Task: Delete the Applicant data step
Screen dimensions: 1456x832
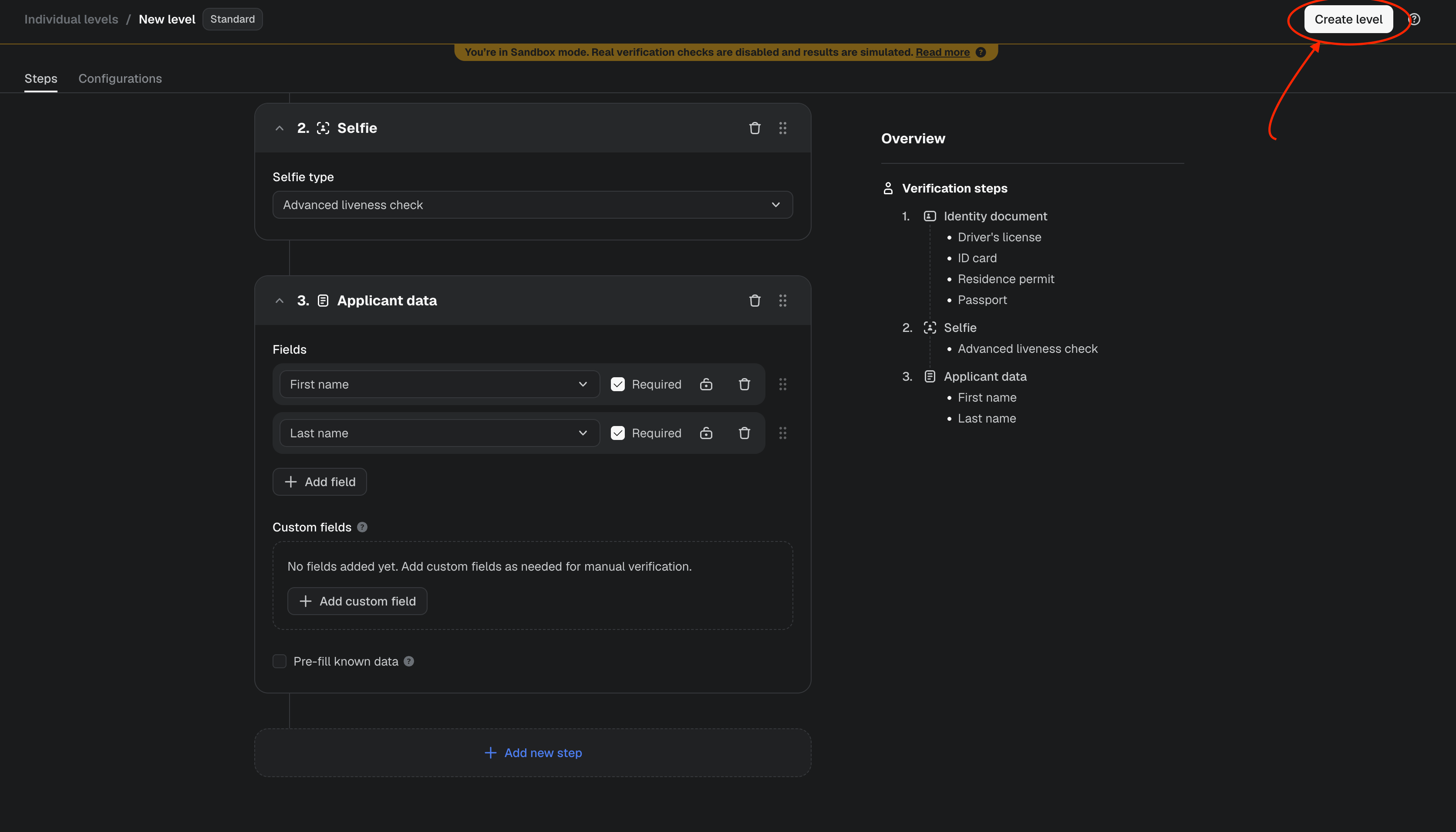Action: pos(755,301)
